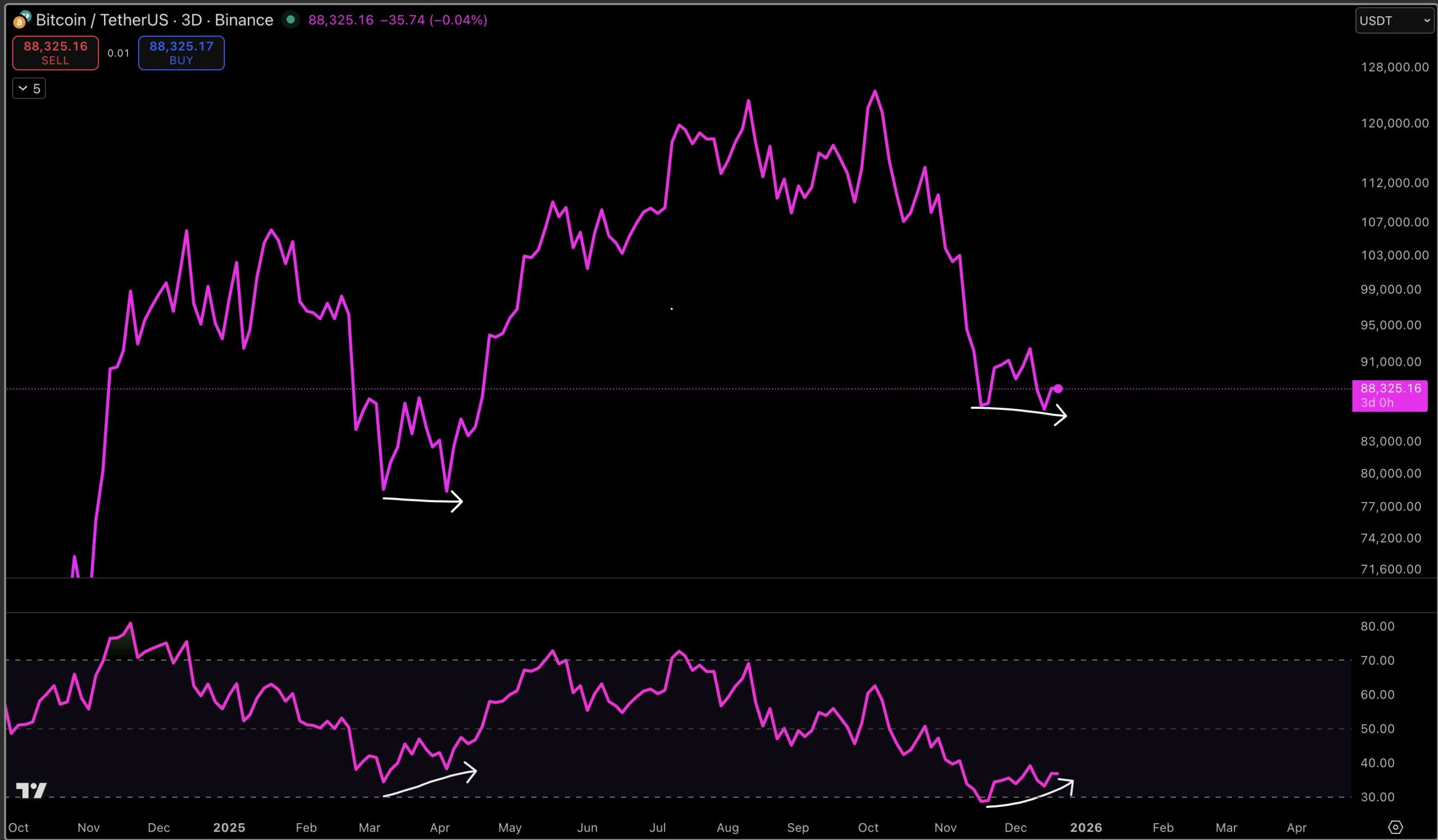Click the green realtime data status dot
1438x840 pixels.
point(291,20)
